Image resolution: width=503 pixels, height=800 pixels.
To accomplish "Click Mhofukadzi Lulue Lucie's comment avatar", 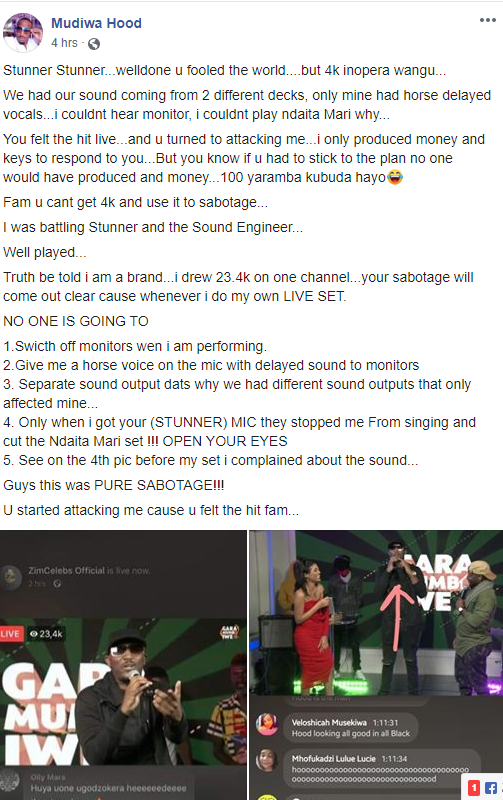I will pos(267,761).
